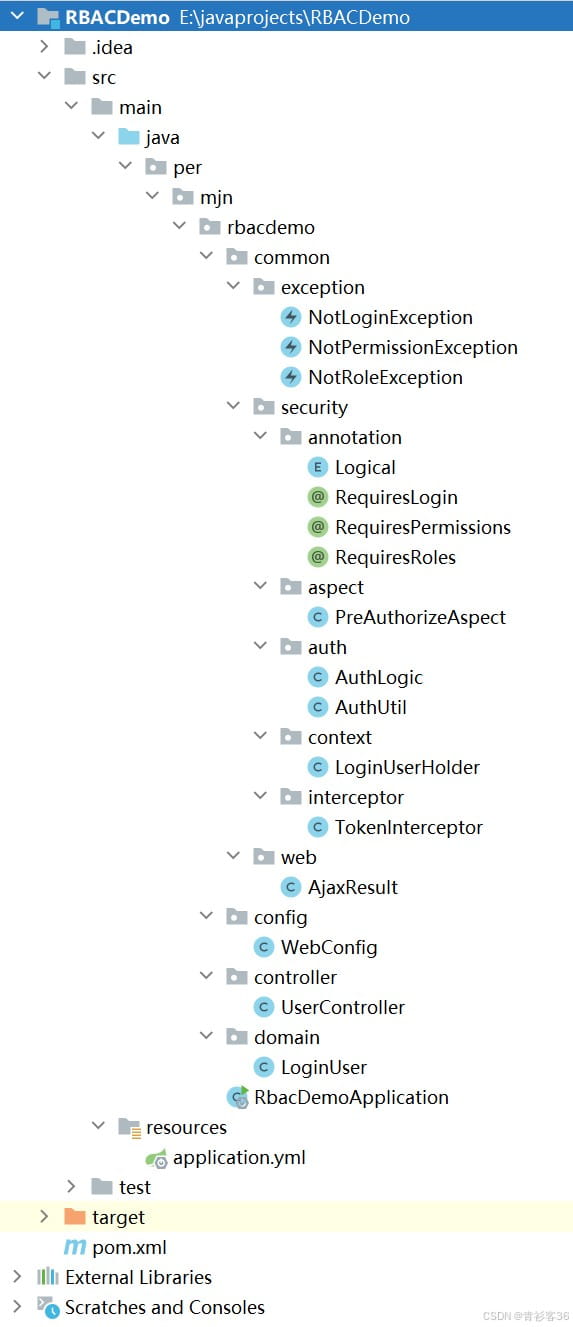Select the AuthLogic class

(x=379, y=677)
